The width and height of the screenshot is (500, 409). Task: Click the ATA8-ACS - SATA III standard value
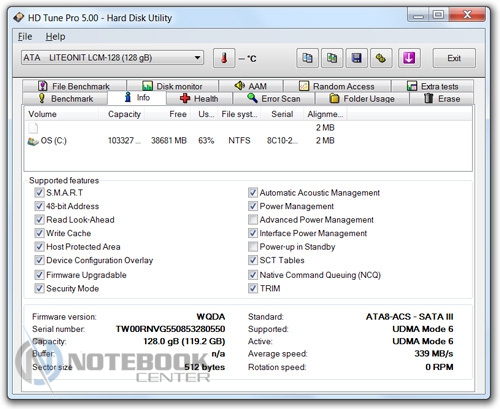pyautogui.click(x=410, y=317)
